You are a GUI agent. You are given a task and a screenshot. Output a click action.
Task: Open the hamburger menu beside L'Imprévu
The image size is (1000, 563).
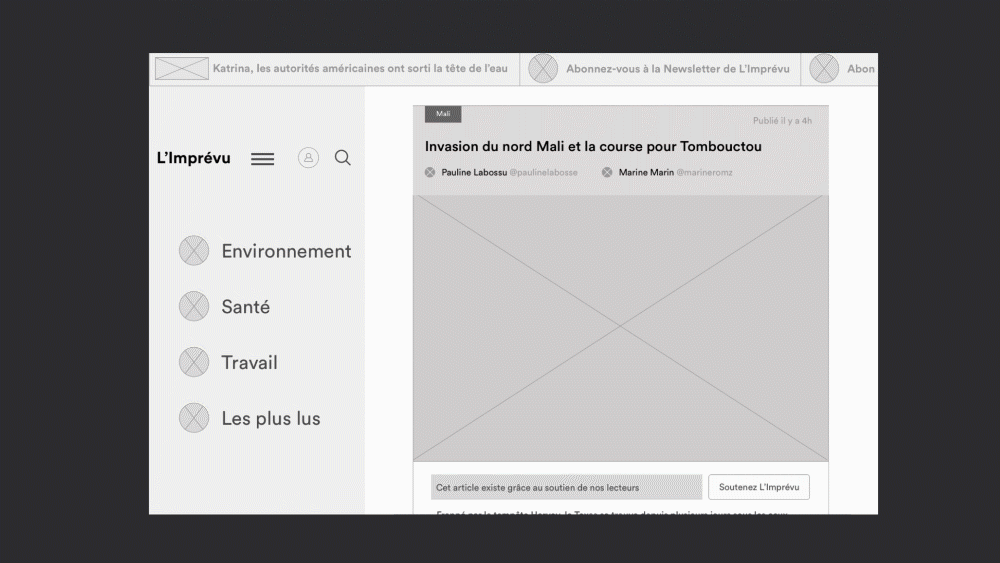pos(262,159)
